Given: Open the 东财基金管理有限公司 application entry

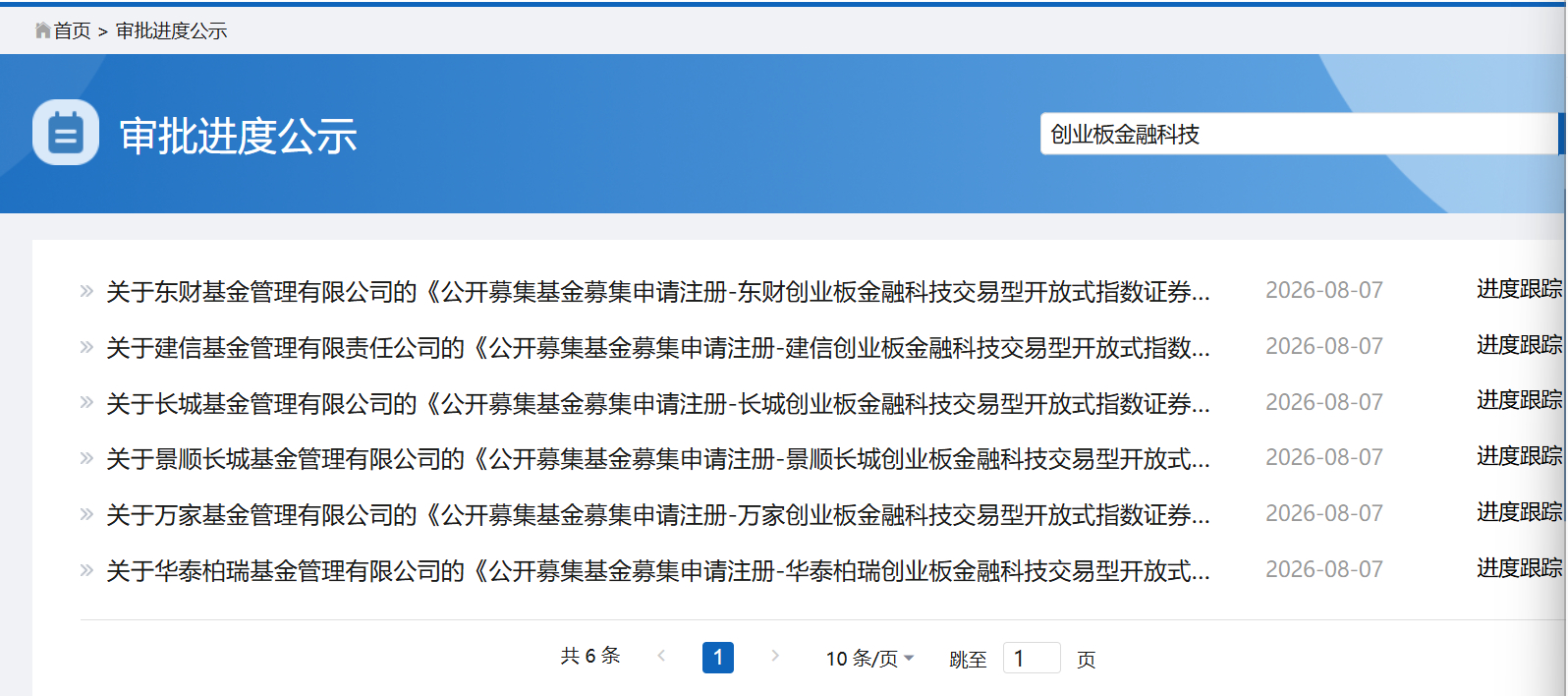Looking at the screenshot, I should click(658, 292).
